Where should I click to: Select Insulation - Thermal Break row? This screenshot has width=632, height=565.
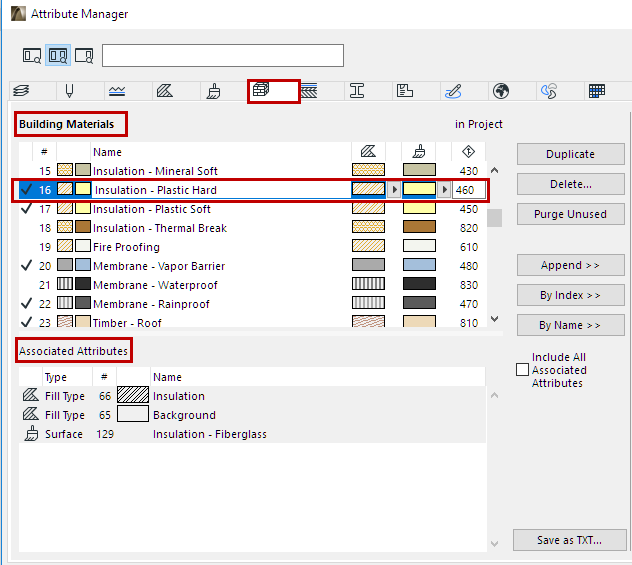[x=252, y=228]
